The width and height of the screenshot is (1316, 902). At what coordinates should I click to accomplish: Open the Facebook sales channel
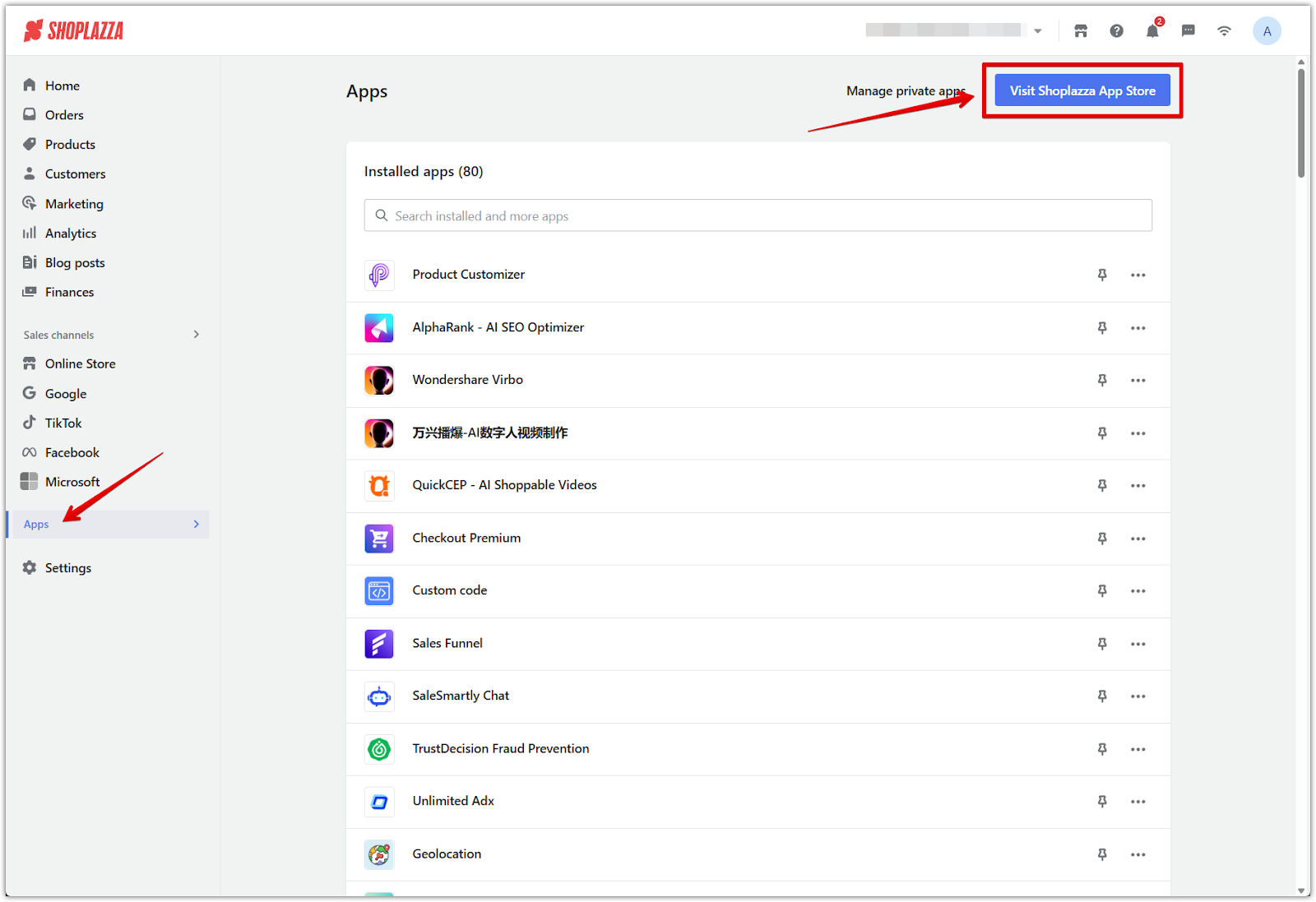(72, 453)
